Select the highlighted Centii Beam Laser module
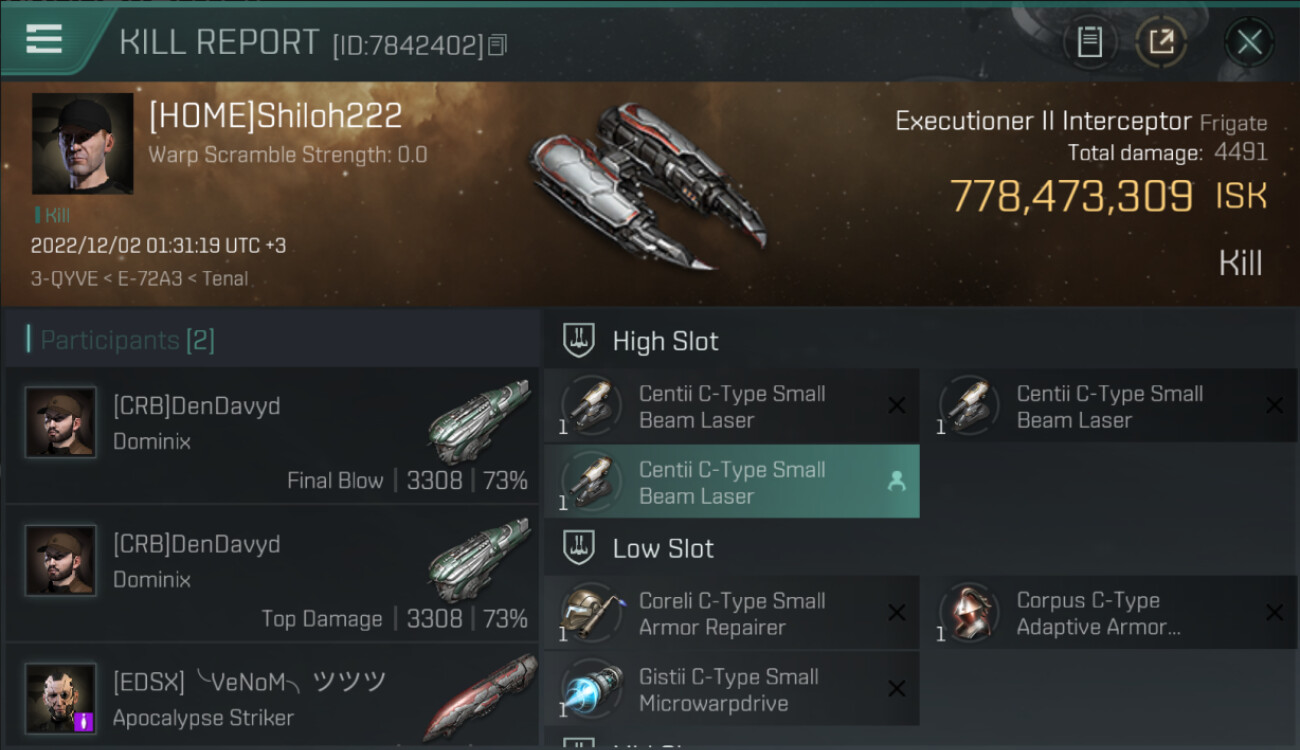This screenshot has width=1300, height=750. pos(732,481)
